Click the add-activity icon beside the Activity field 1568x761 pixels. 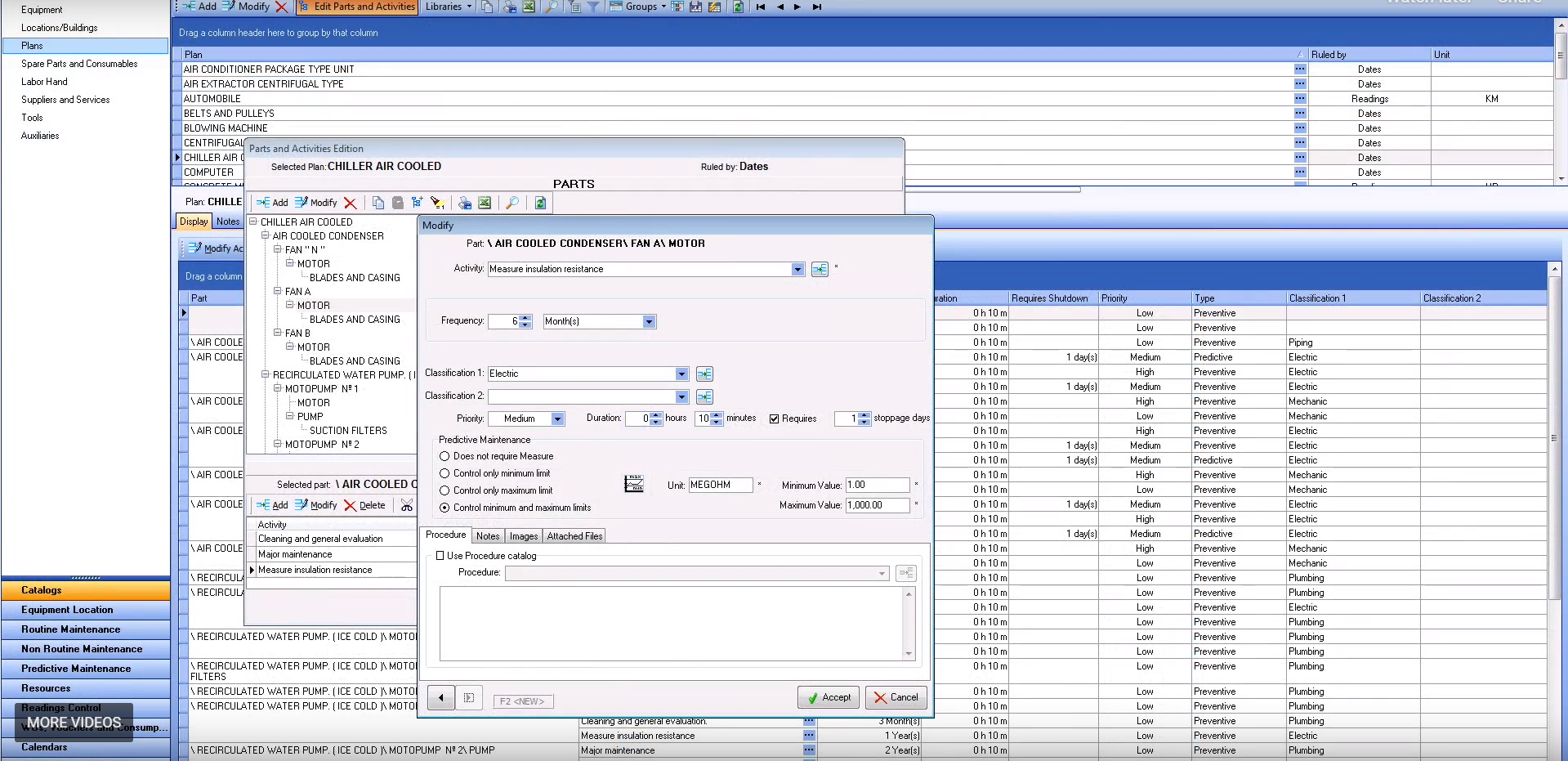(x=820, y=269)
